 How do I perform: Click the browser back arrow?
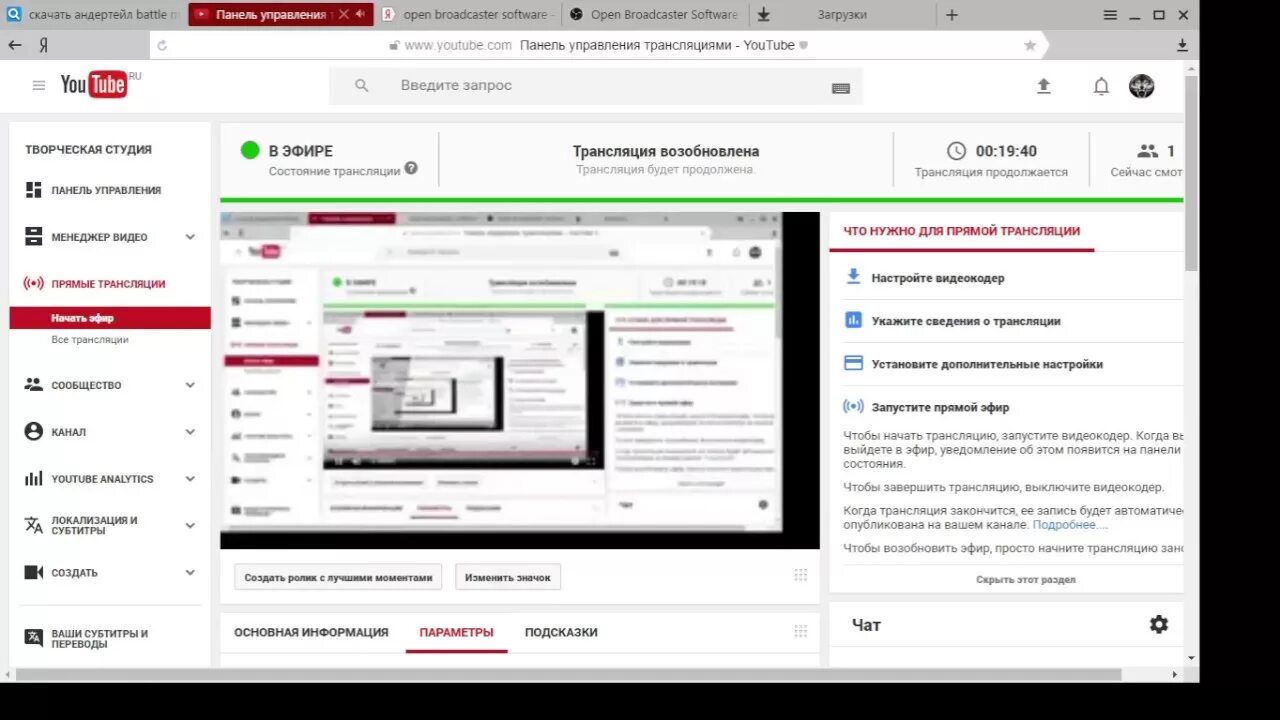point(15,45)
